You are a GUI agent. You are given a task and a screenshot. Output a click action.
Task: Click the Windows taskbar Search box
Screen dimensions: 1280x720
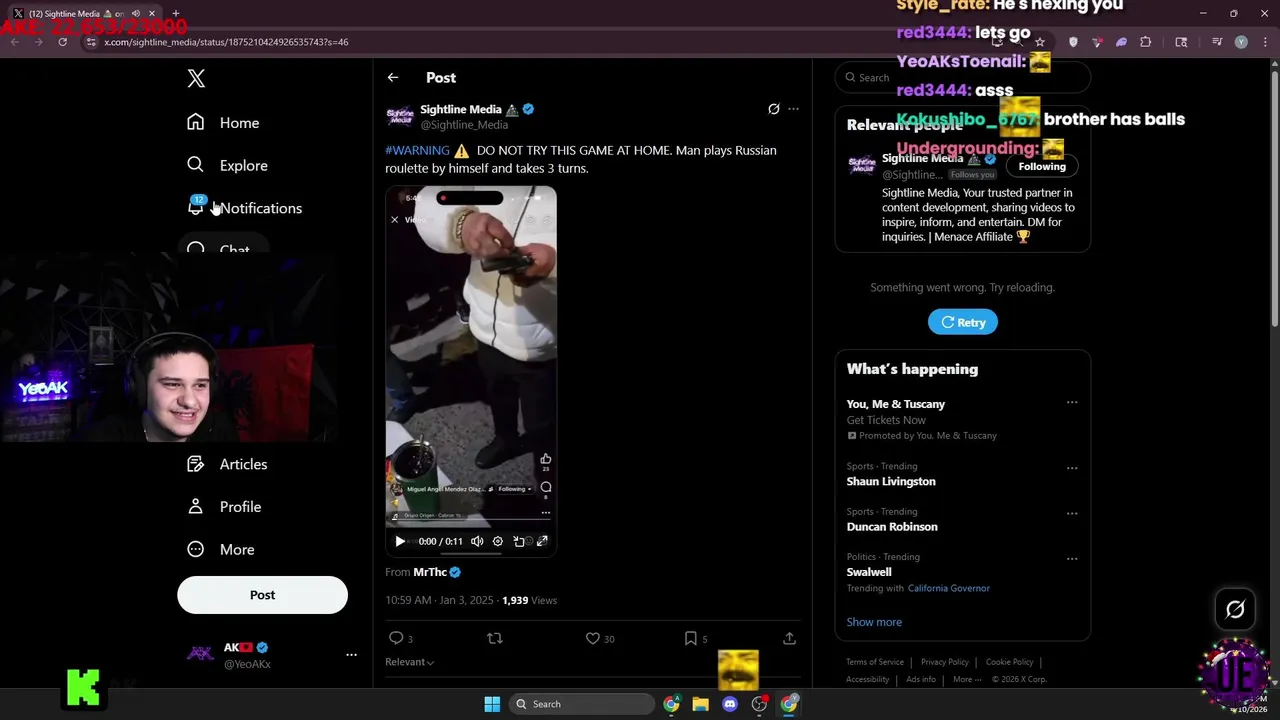(582, 704)
